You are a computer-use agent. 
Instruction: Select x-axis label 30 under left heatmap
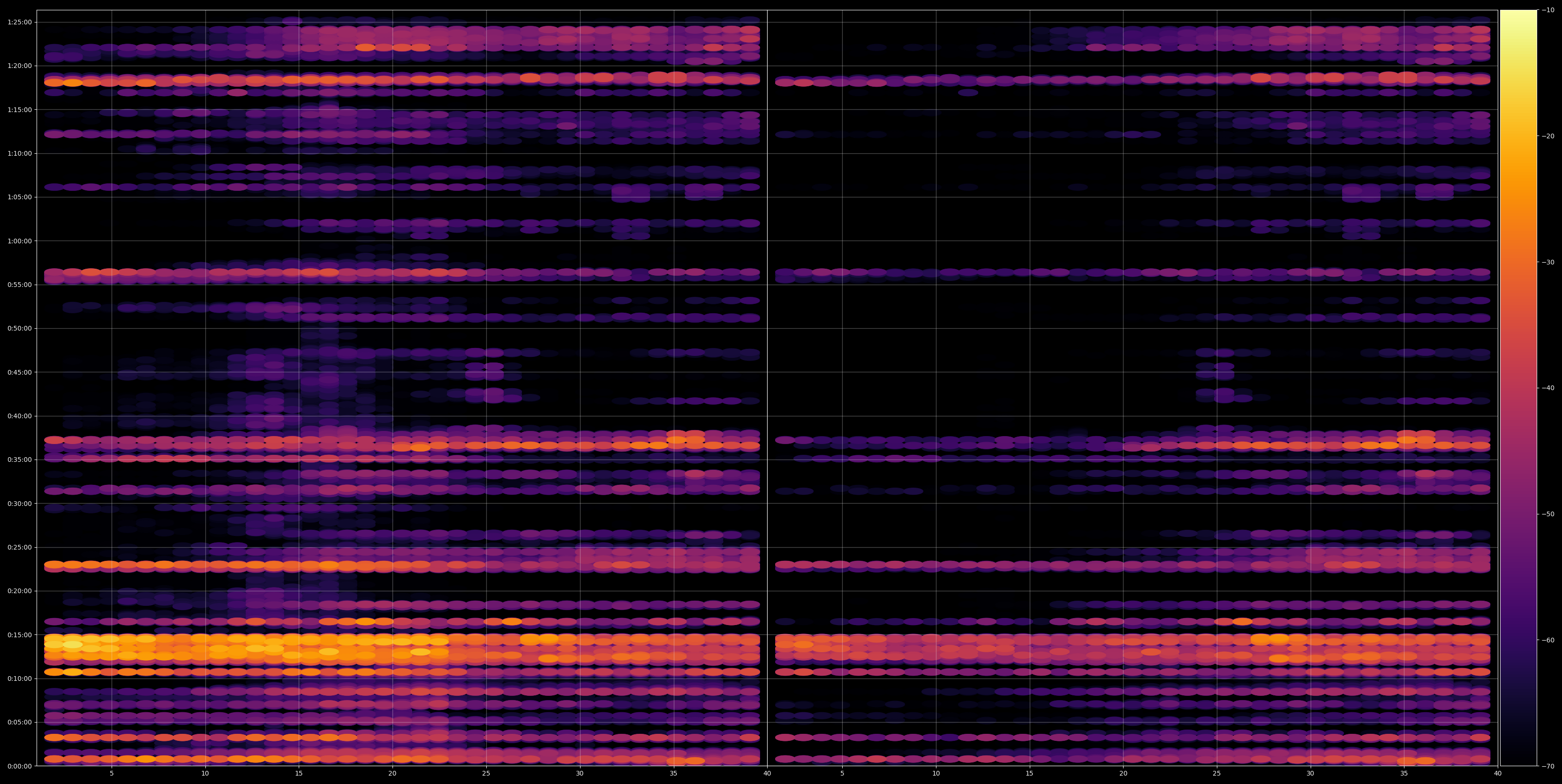[x=580, y=774]
